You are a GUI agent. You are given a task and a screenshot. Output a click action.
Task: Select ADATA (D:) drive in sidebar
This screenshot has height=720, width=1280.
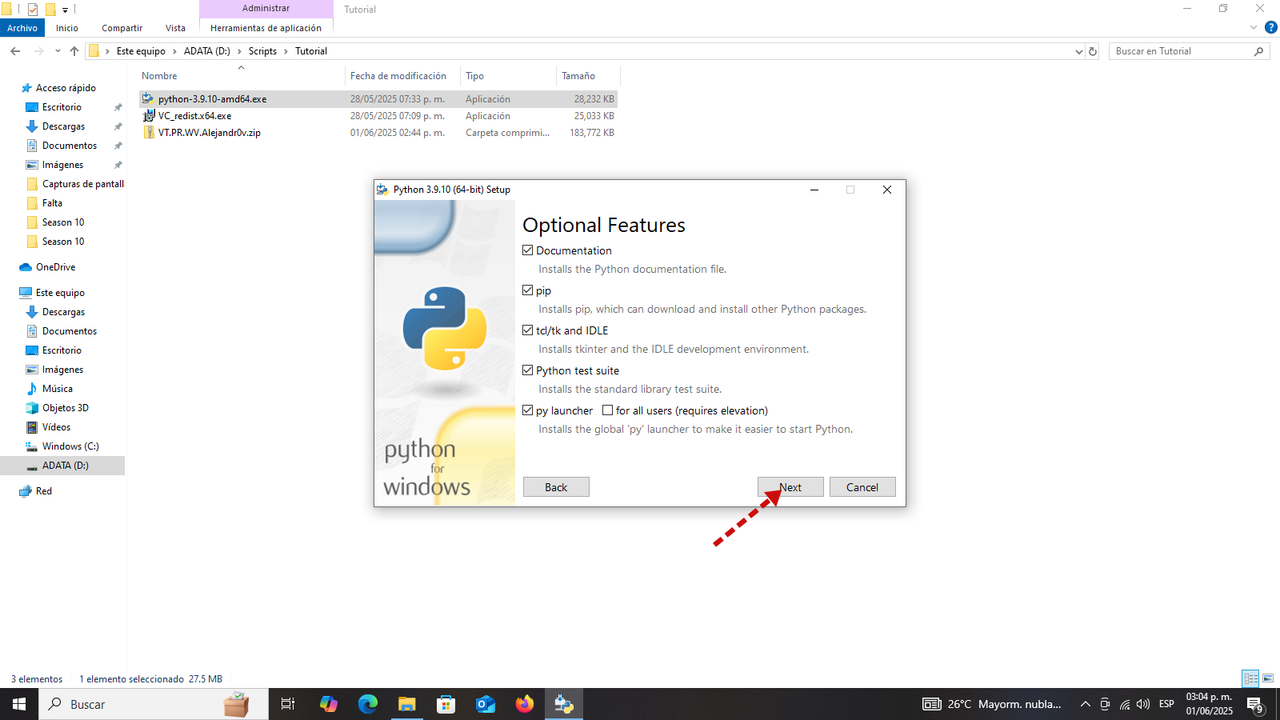65,465
